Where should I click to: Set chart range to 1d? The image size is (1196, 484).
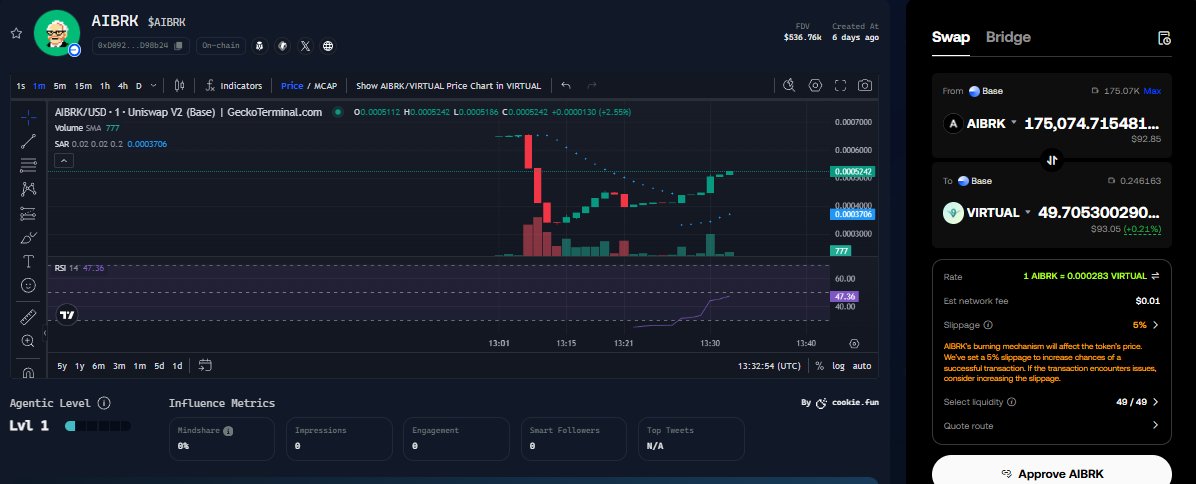[177, 366]
